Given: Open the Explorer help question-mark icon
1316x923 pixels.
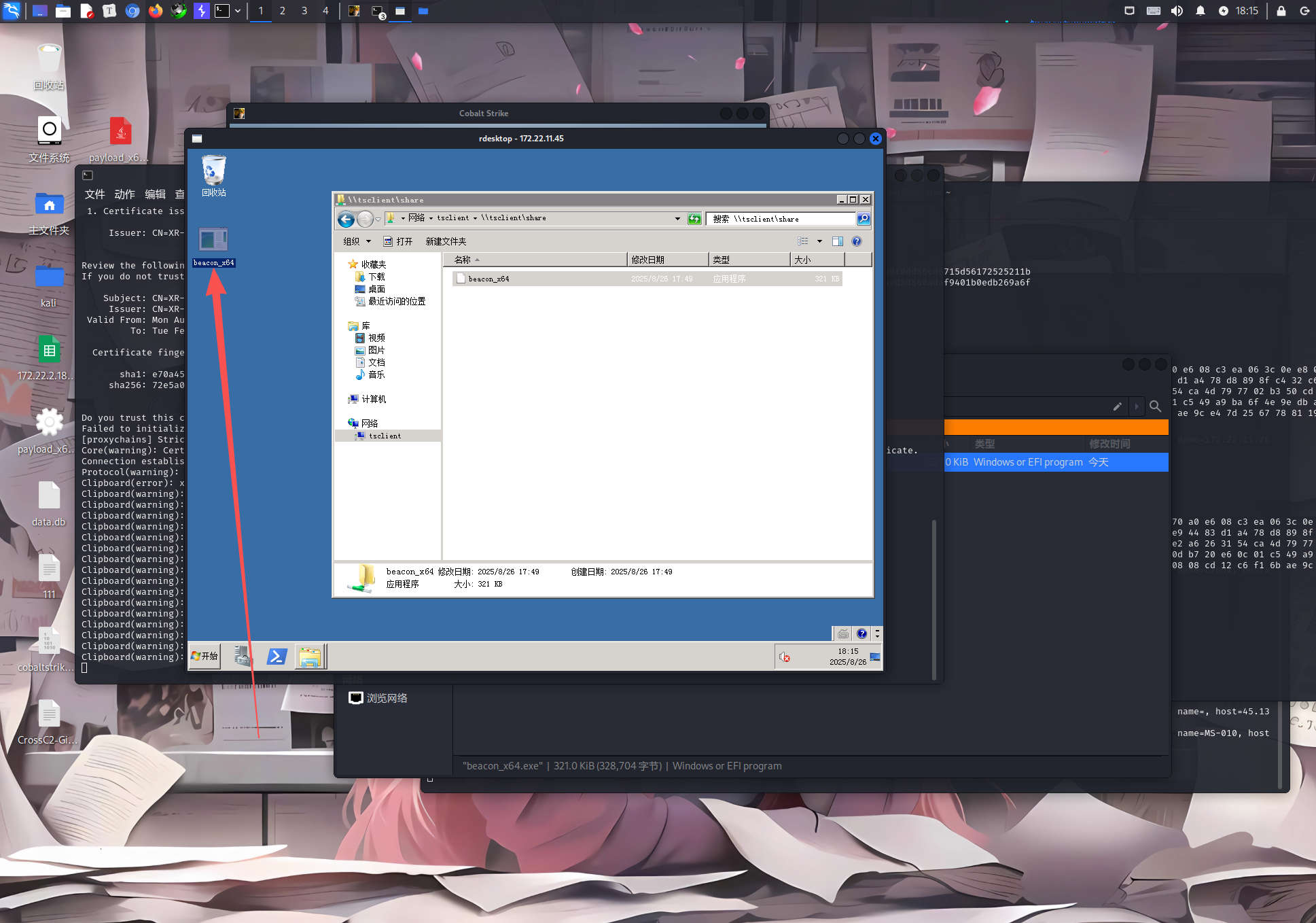Looking at the screenshot, I should coord(857,241).
